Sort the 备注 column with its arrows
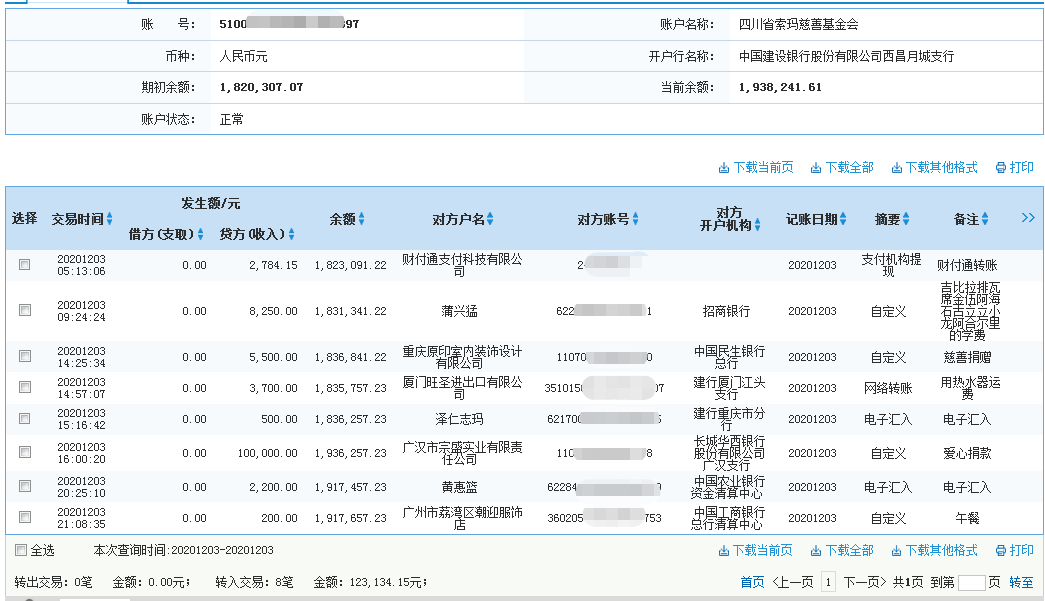The image size is (1045, 601). click(x=984, y=218)
